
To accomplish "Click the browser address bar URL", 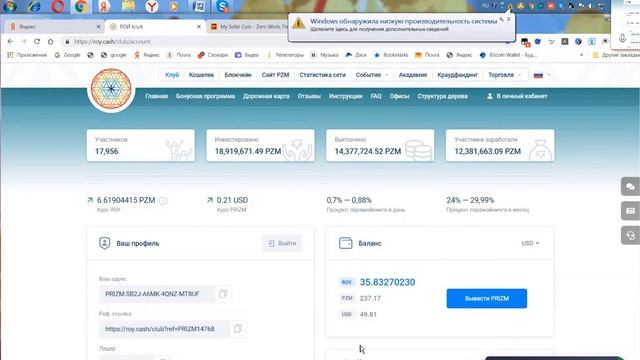I will click(x=112, y=42).
